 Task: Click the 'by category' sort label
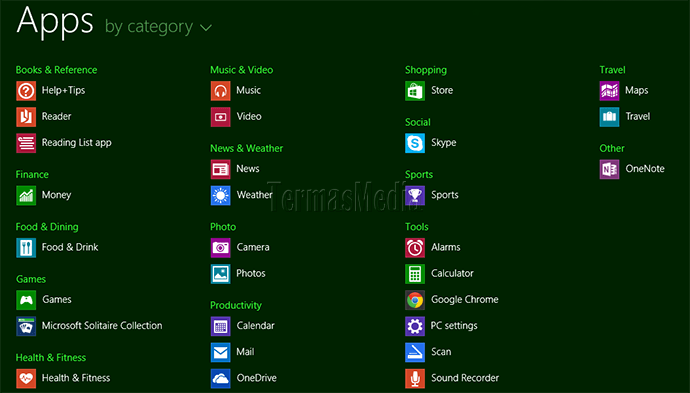tap(149, 27)
